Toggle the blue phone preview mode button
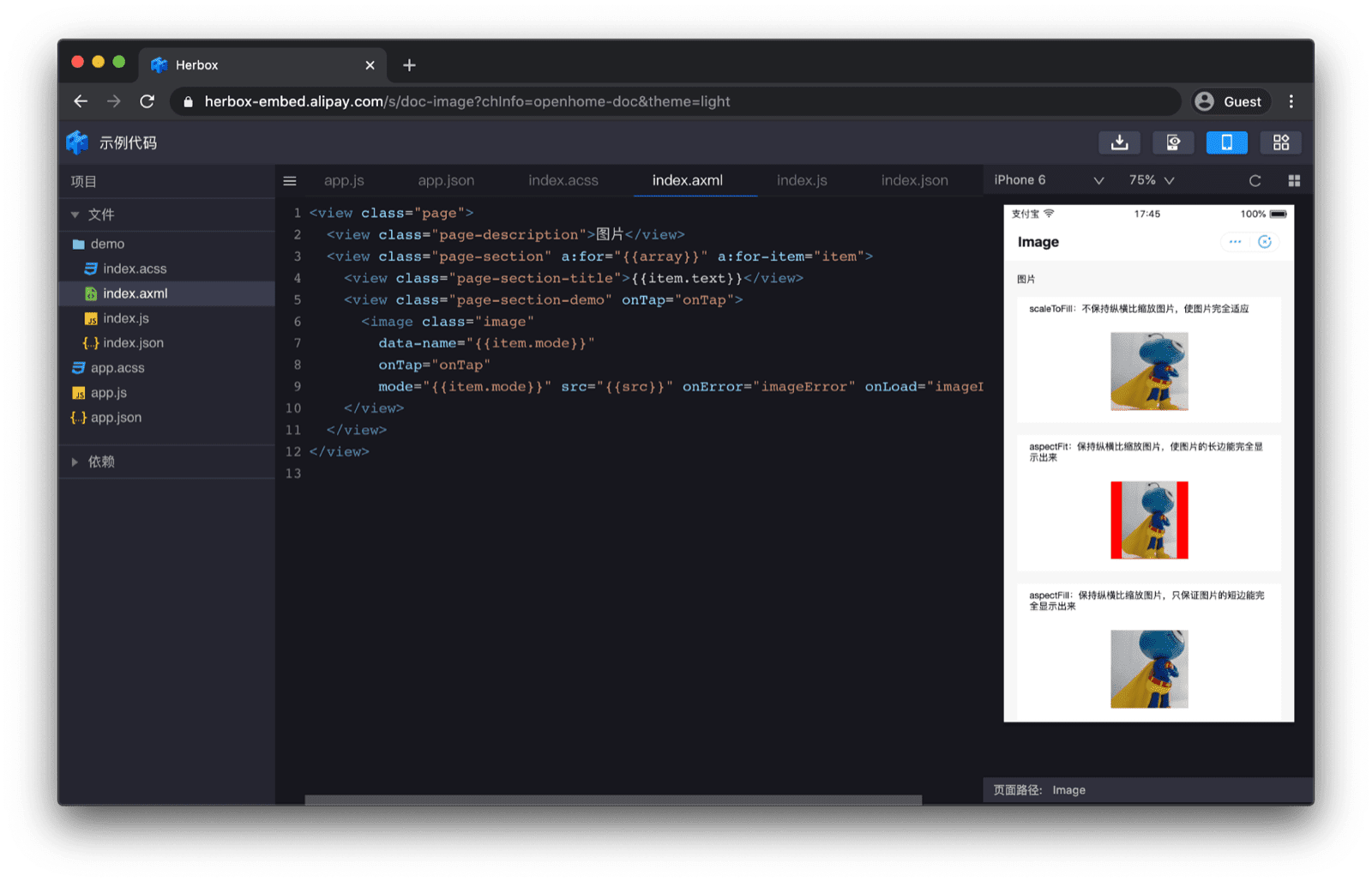The image size is (1372, 882). 1226,142
